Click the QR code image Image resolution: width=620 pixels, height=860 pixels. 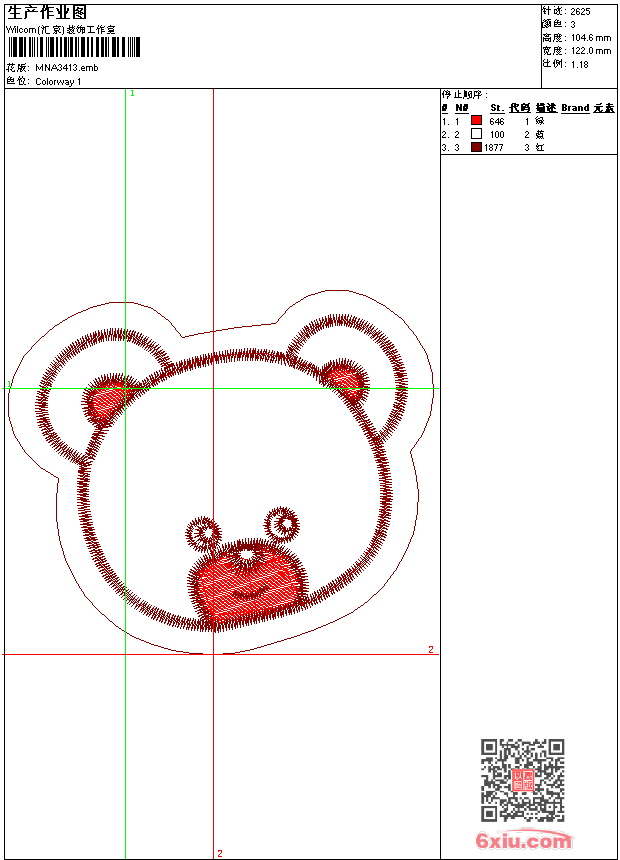point(522,780)
